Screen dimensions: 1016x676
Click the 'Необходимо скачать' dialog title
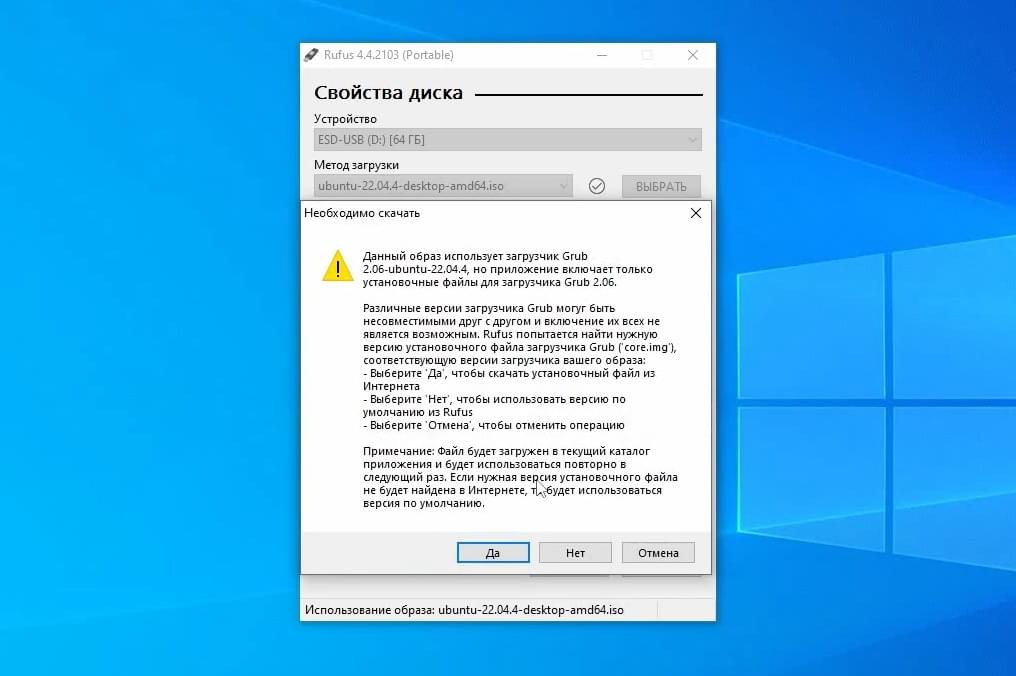(x=362, y=213)
